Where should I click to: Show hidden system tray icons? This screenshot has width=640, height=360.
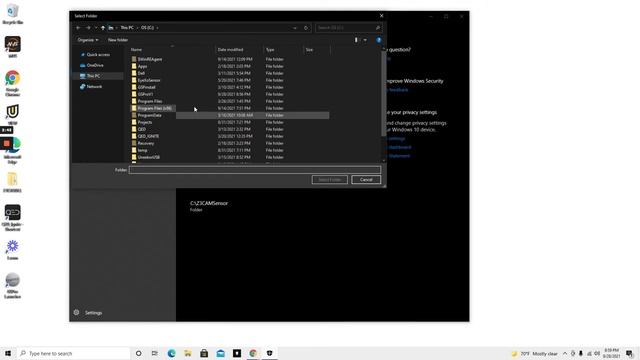click(x=565, y=353)
